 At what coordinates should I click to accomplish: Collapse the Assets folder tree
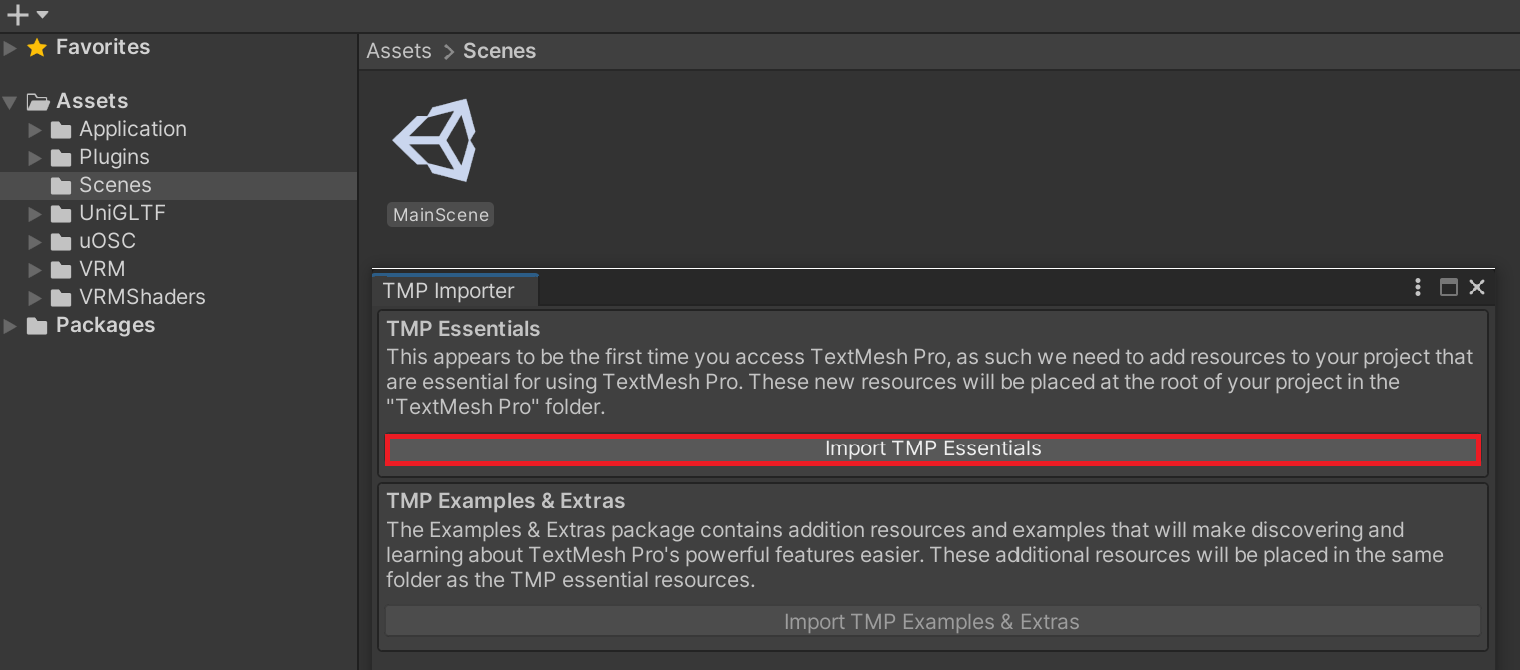pyautogui.click(x=9, y=100)
